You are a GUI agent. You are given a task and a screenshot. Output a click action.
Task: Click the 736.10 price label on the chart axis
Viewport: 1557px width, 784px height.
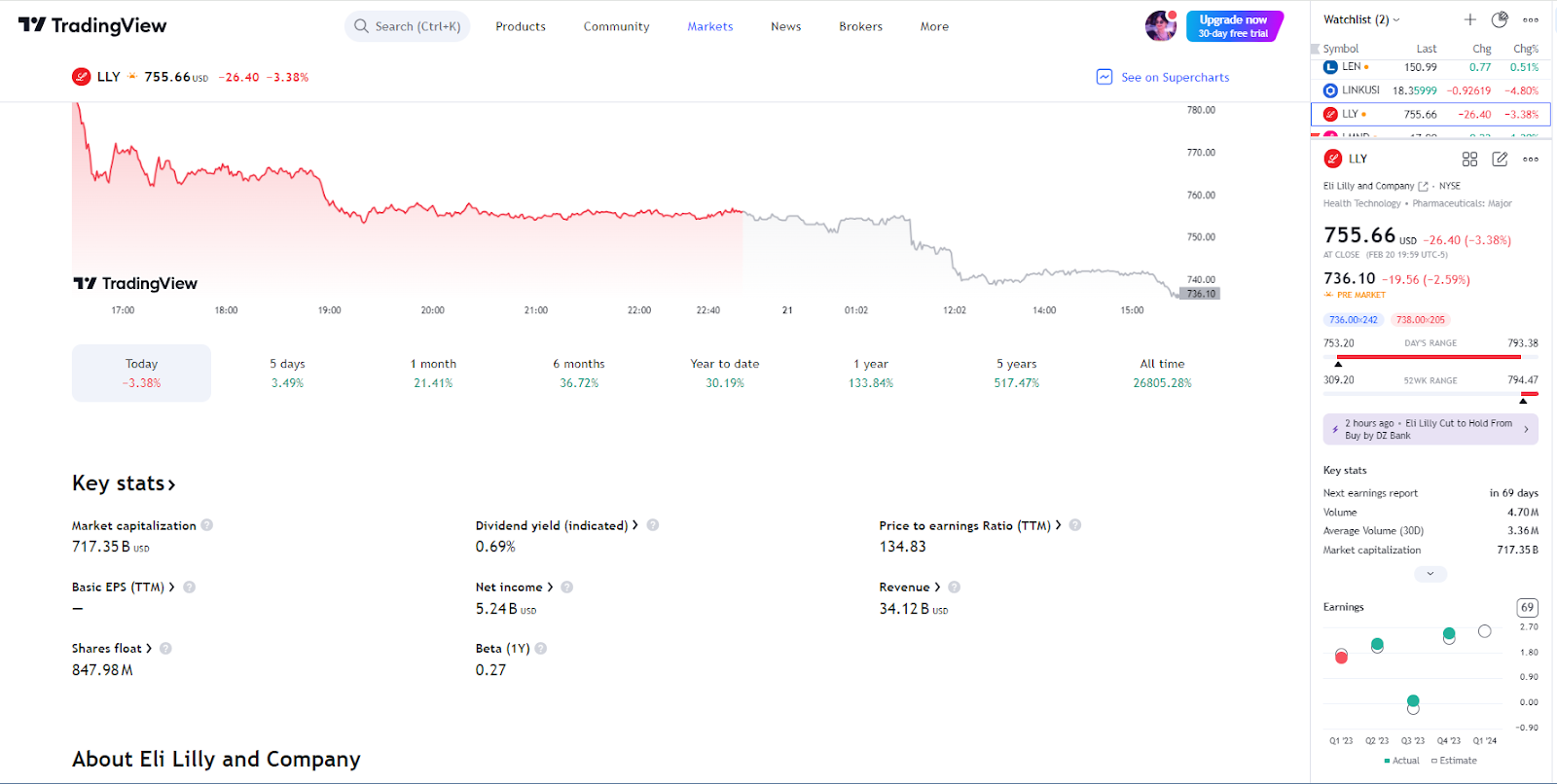click(1201, 294)
